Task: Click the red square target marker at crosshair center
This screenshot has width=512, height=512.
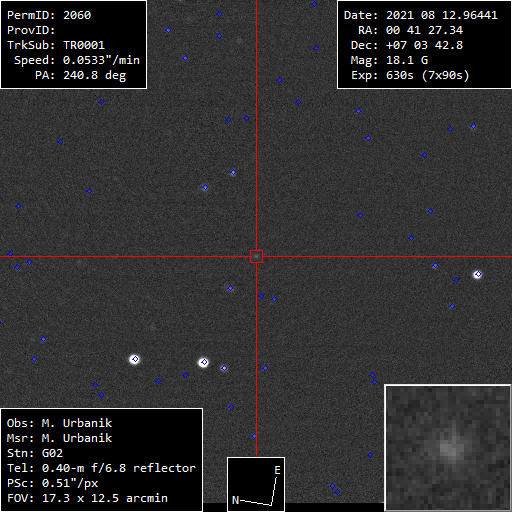Action: 256,257
